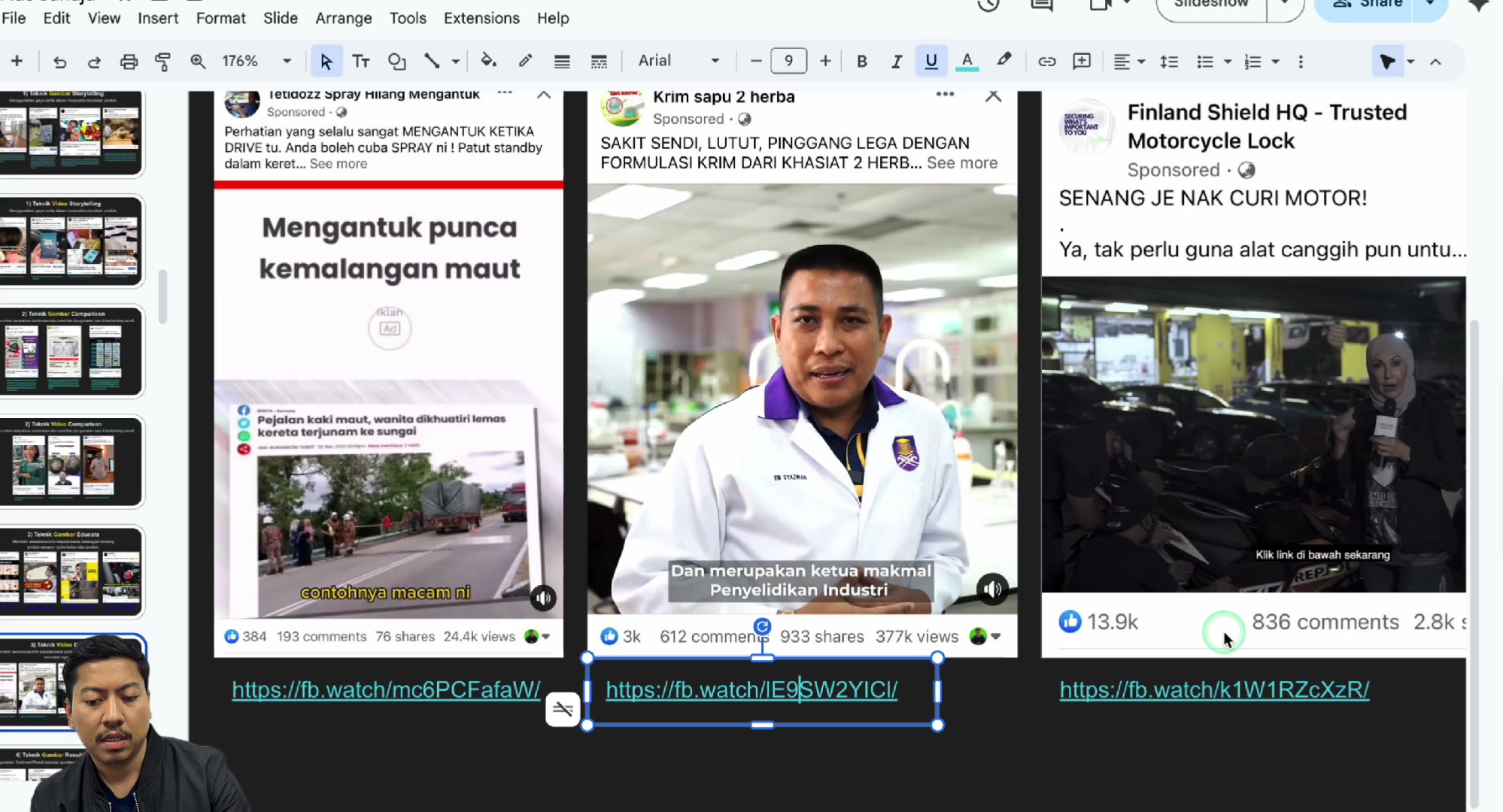Viewport: 1503px width, 812px height.
Task: Collapse the menus with the up chevron
Action: [1435, 62]
